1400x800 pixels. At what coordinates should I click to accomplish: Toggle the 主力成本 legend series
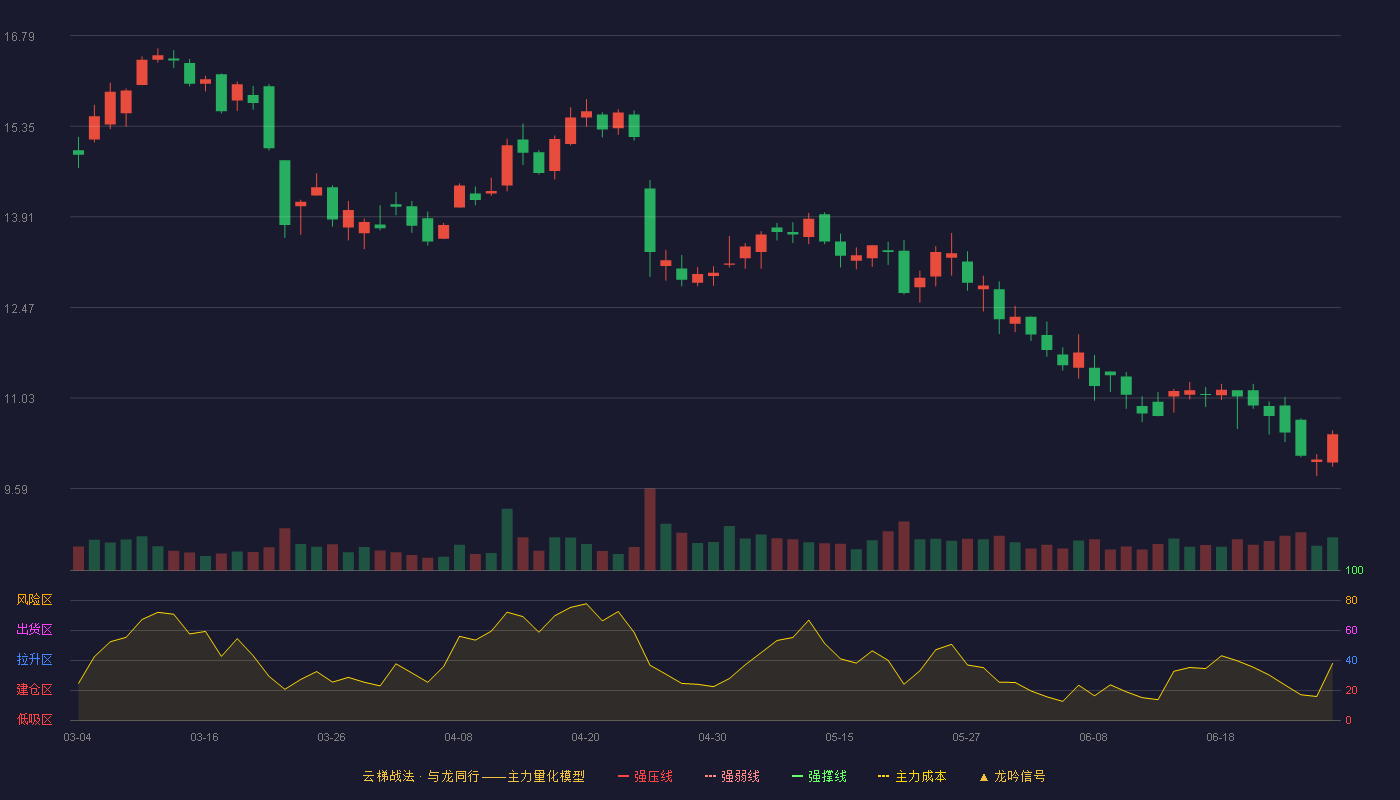tap(912, 776)
